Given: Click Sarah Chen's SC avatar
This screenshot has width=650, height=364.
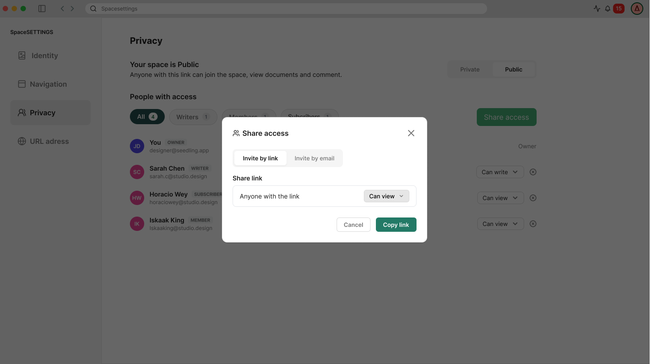Looking at the screenshot, I should tap(137, 172).
